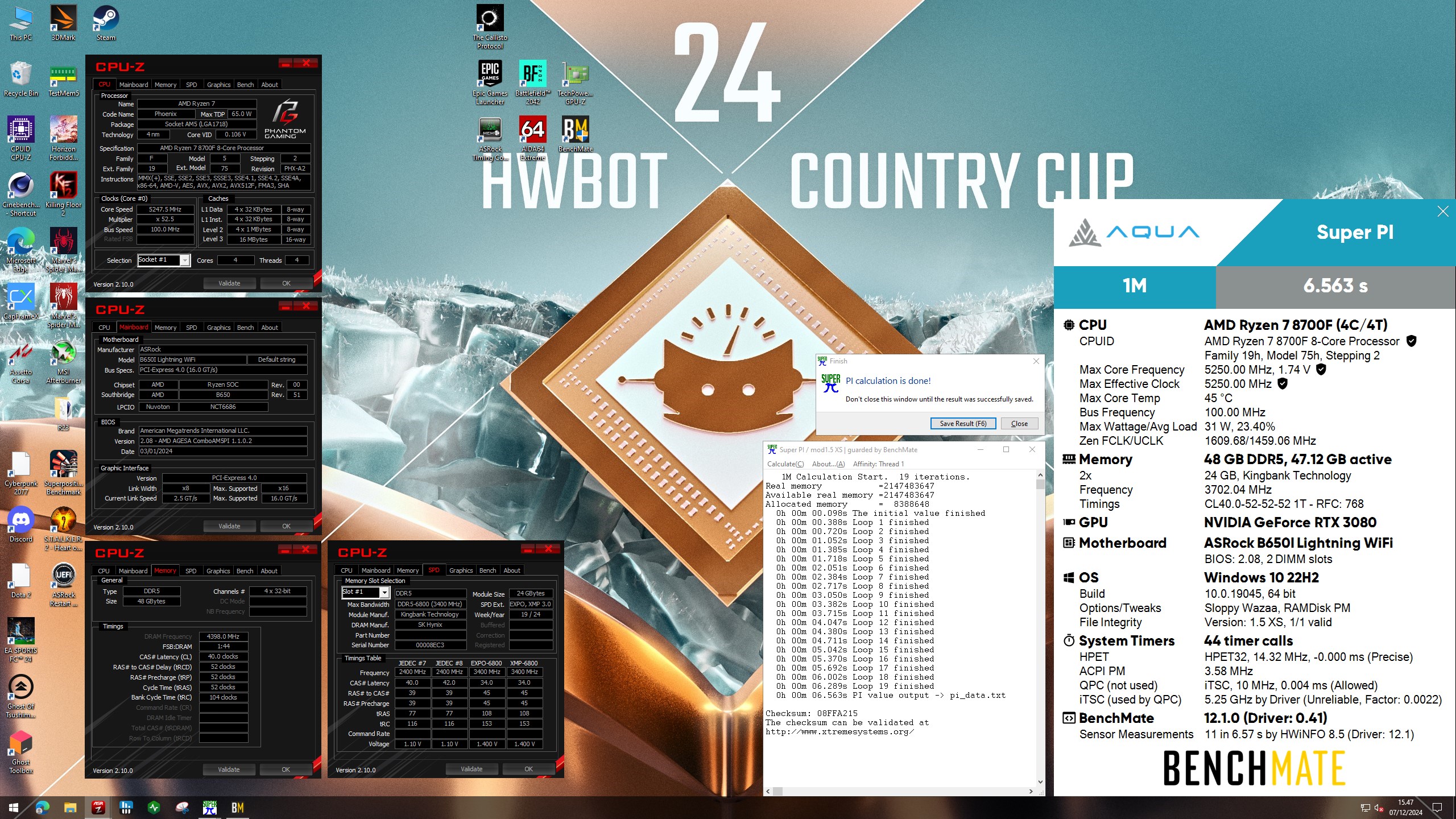Open the ASRock Restart to UEFI icon

(x=63, y=584)
